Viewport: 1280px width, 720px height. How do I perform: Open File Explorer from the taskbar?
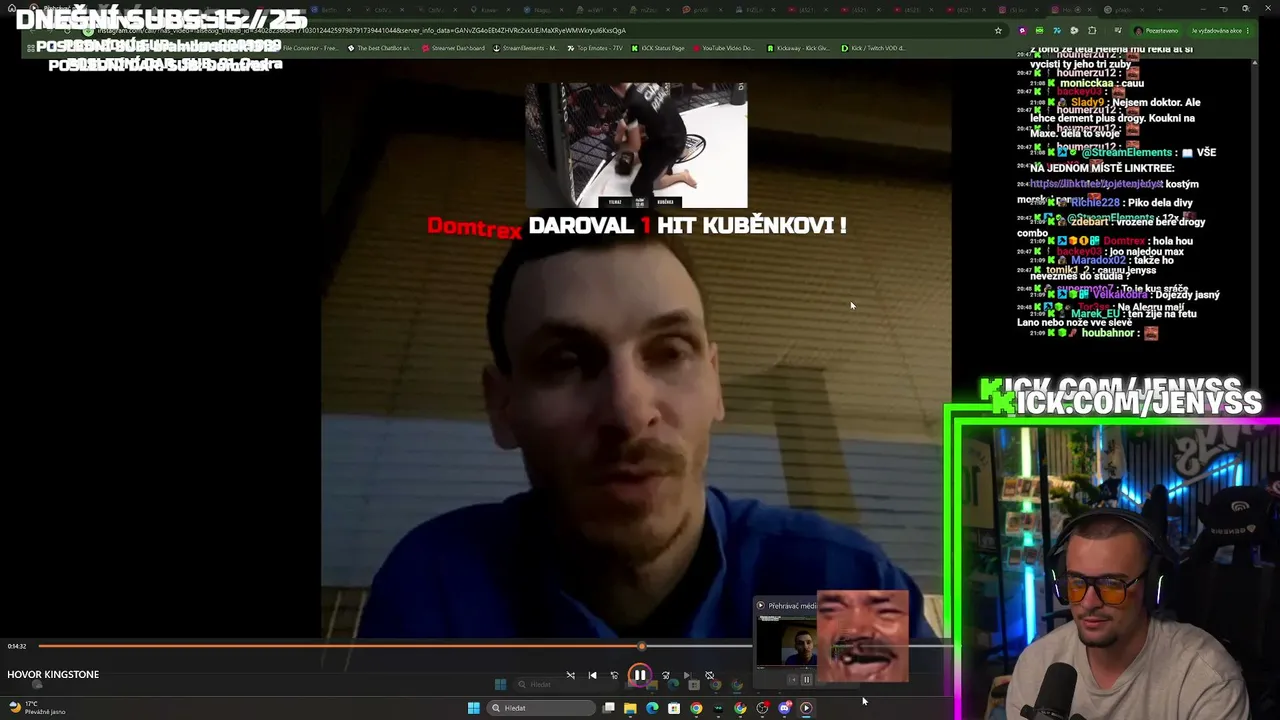point(630,708)
